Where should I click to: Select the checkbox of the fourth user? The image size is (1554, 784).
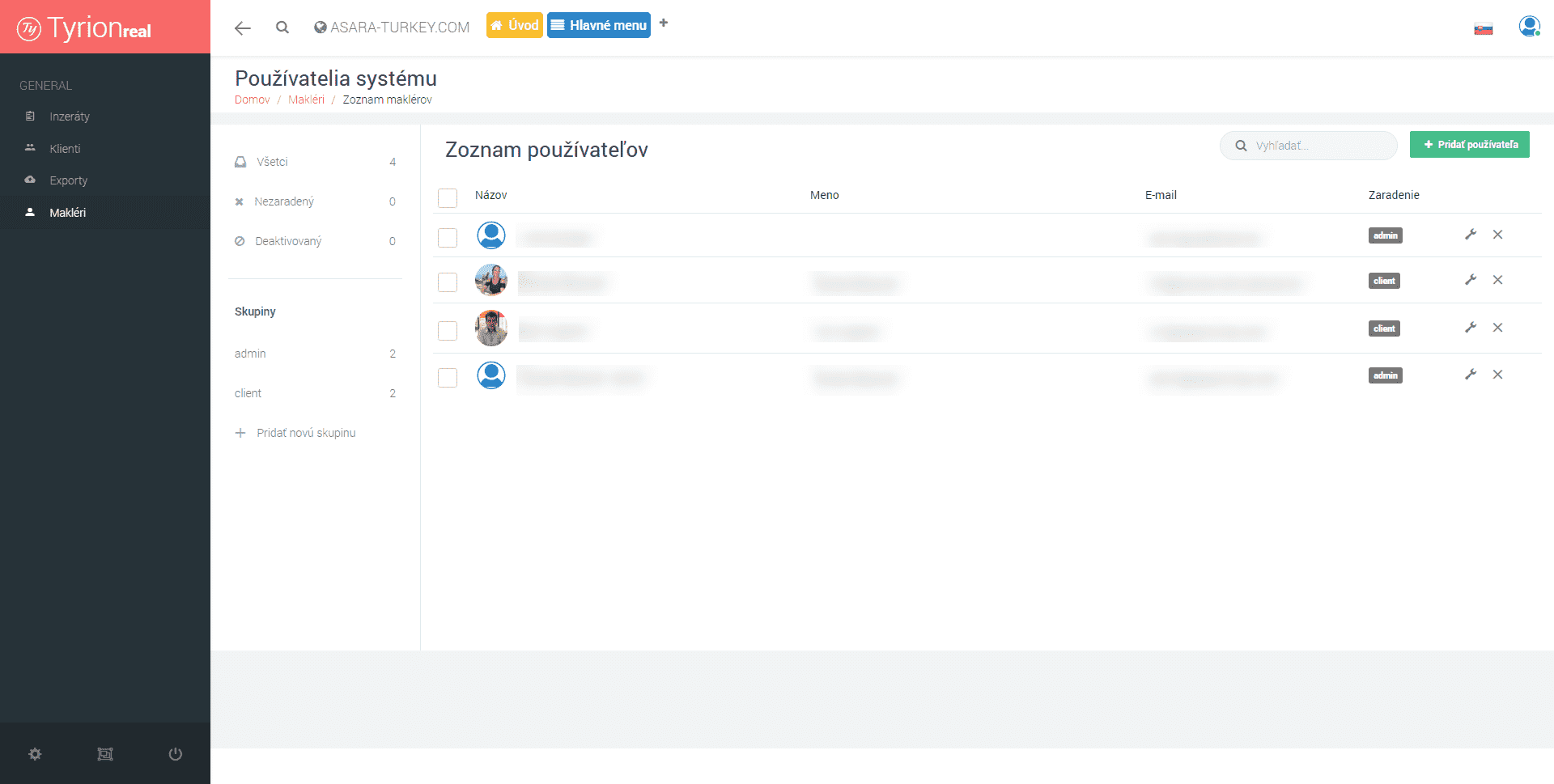point(448,378)
